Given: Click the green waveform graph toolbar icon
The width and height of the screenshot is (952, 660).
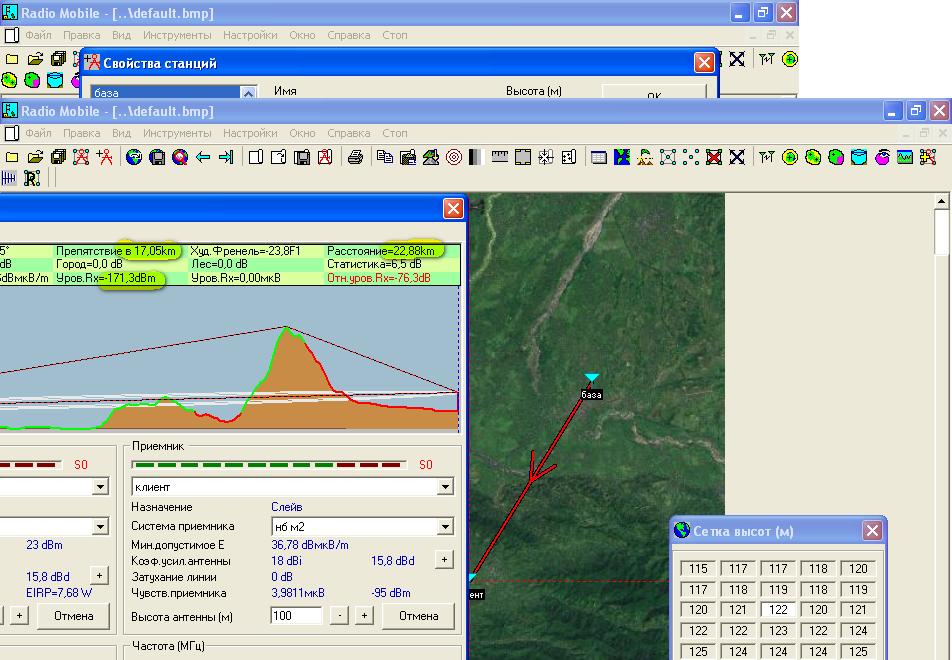Looking at the screenshot, I should pyautogui.click(x=906, y=157).
